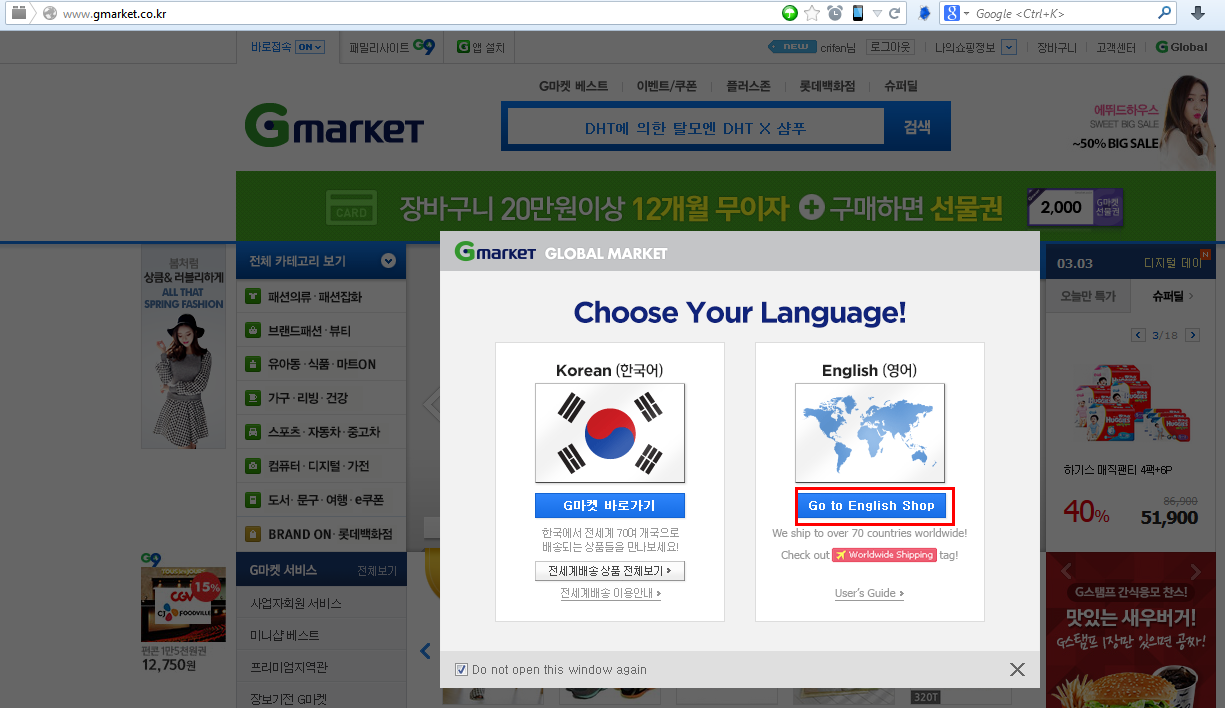
Task: Open the 미니샵 베스트 link
Action: (285, 635)
